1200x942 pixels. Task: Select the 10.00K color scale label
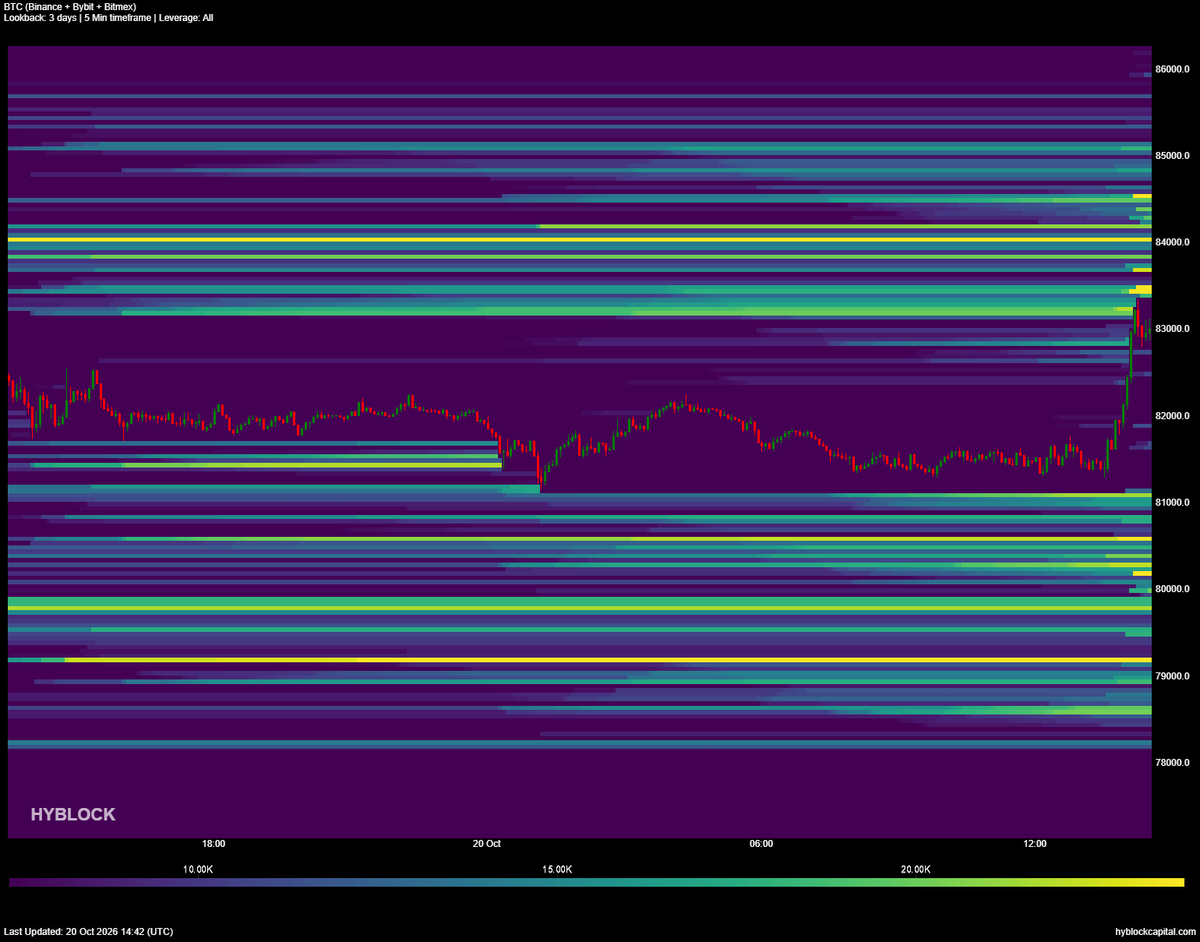pyautogui.click(x=198, y=869)
